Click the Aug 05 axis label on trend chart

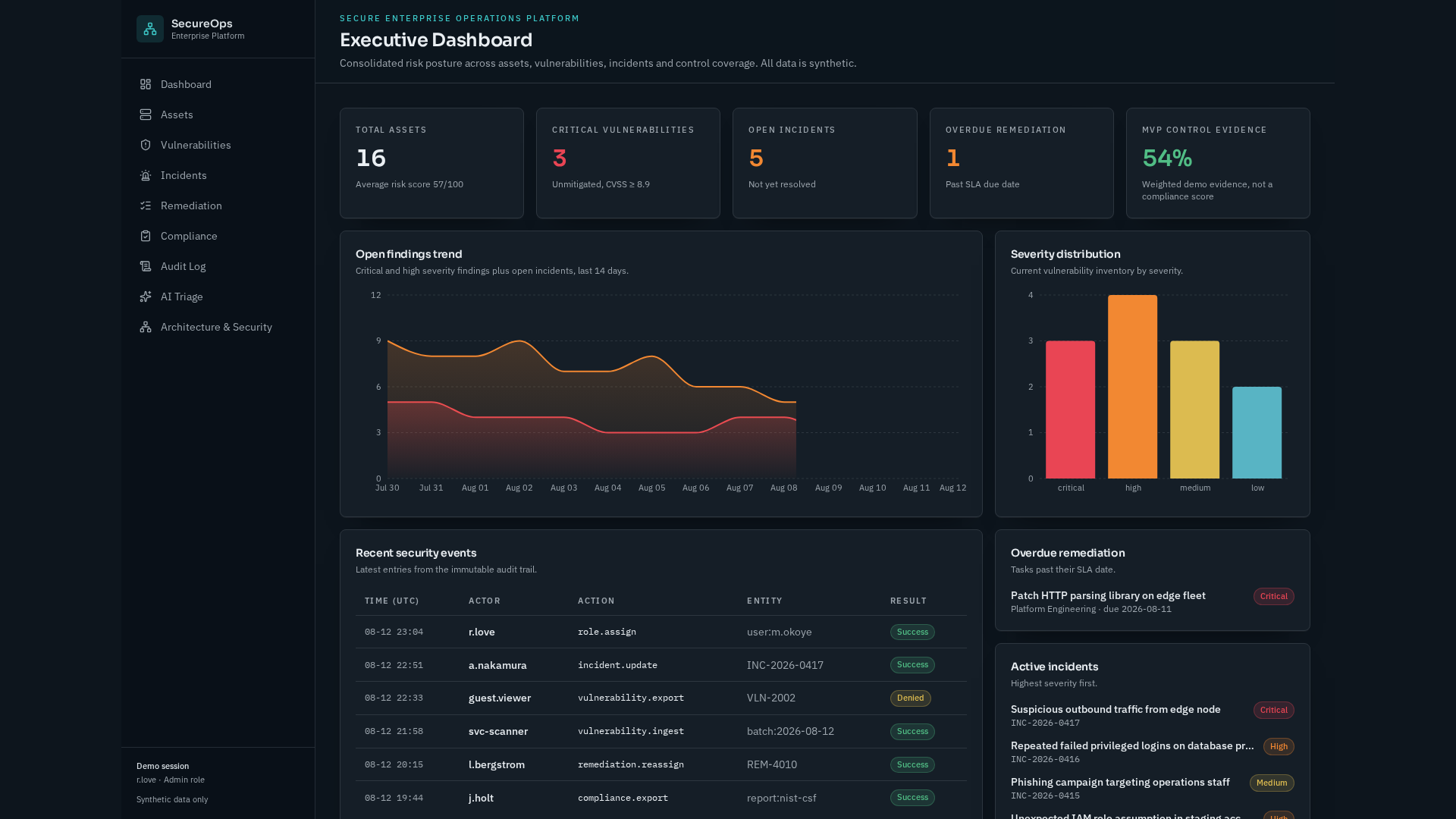[651, 488]
